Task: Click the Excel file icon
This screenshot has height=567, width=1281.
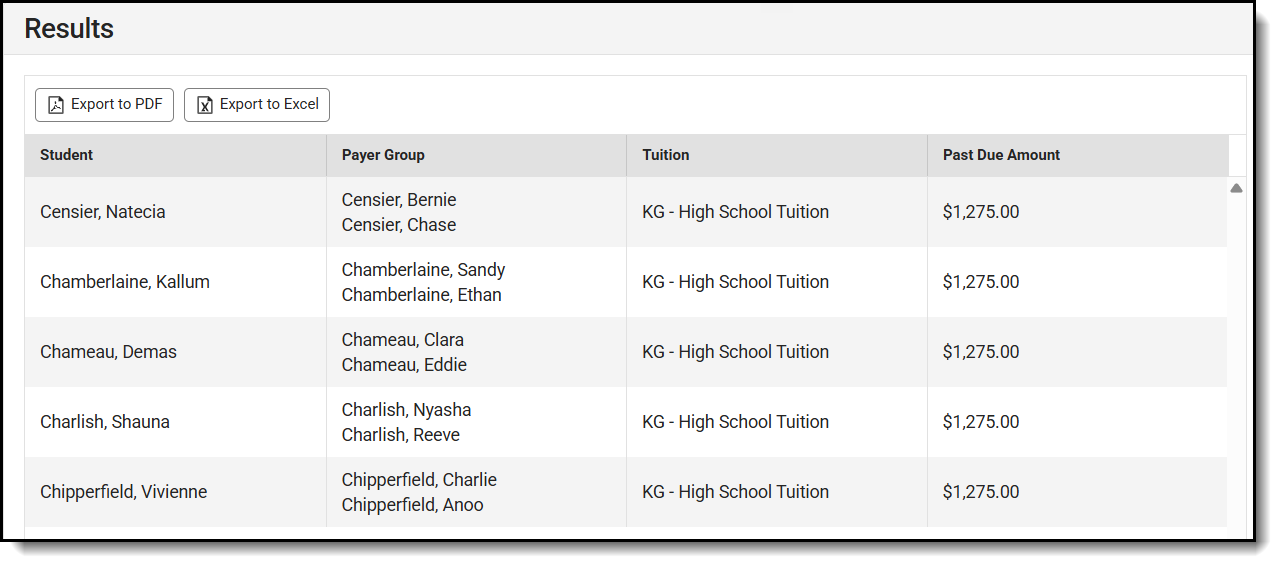Action: pyautogui.click(x=205, y=105)
